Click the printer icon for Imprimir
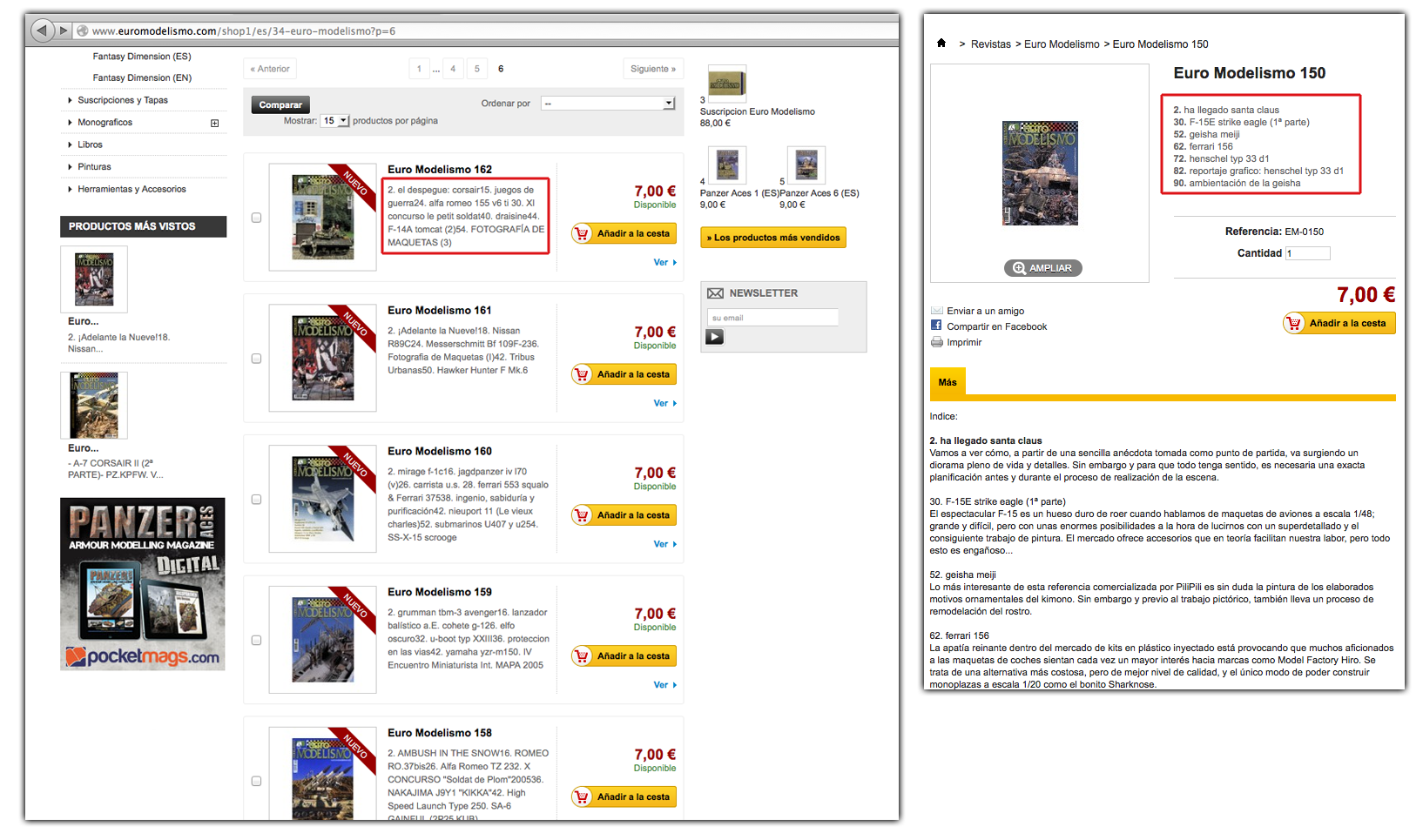This screenshot has width=1423, height=840. coord(937,342)
